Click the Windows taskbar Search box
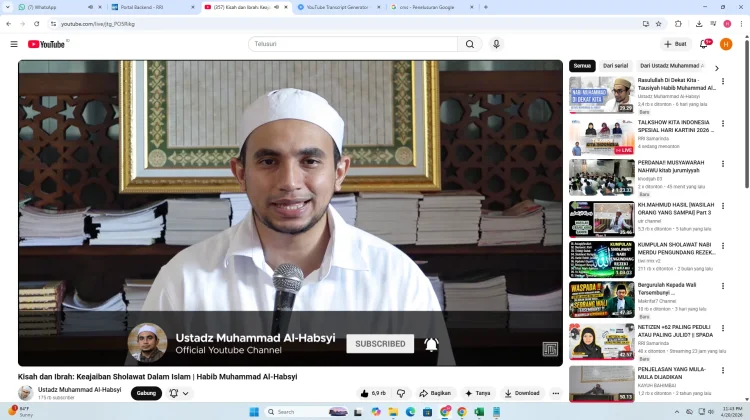 click(x=306, y=412)
